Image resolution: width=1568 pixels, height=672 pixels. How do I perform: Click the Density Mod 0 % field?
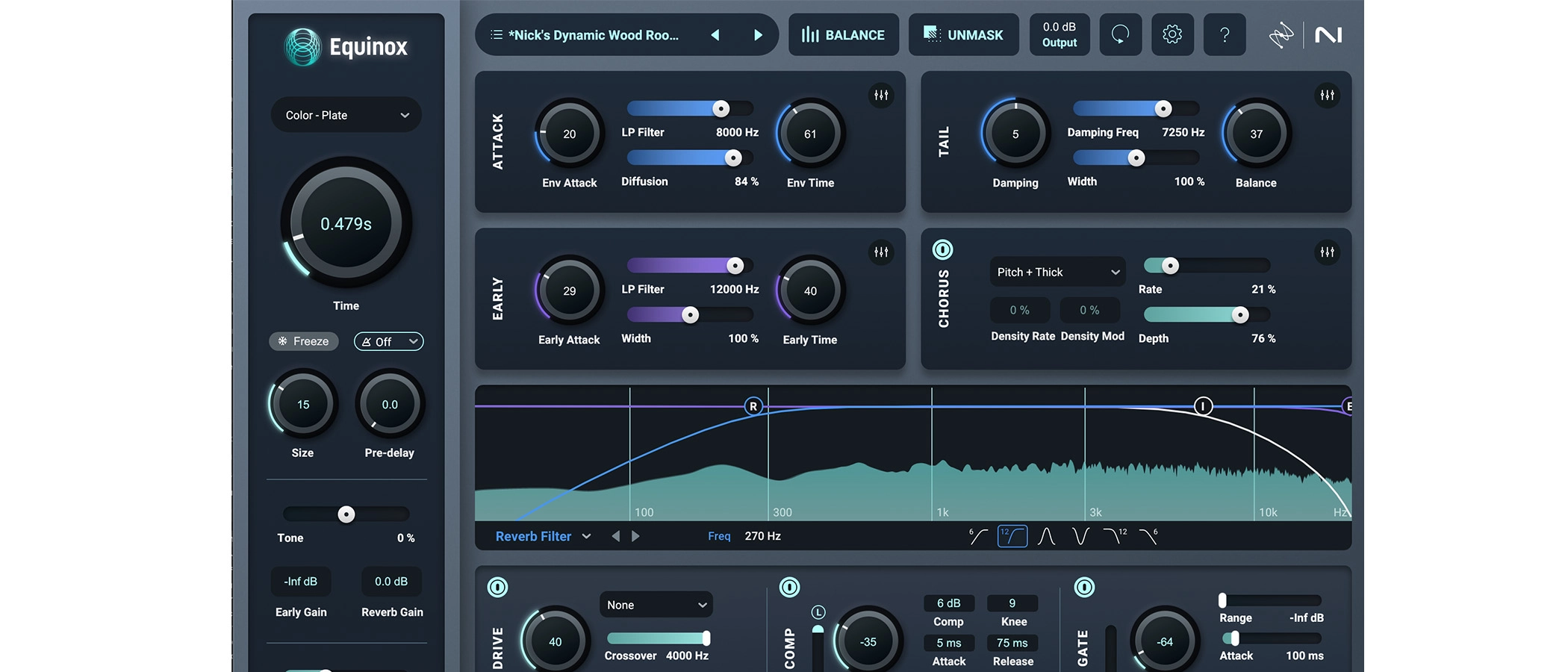[1090, 310]
